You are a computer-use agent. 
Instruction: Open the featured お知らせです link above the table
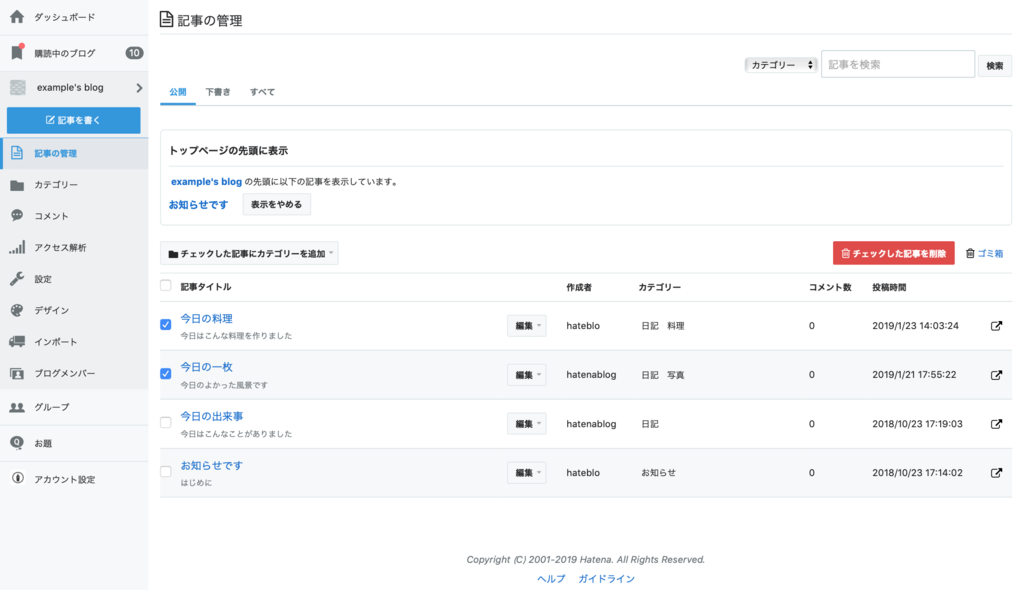(x=199, y=205)
